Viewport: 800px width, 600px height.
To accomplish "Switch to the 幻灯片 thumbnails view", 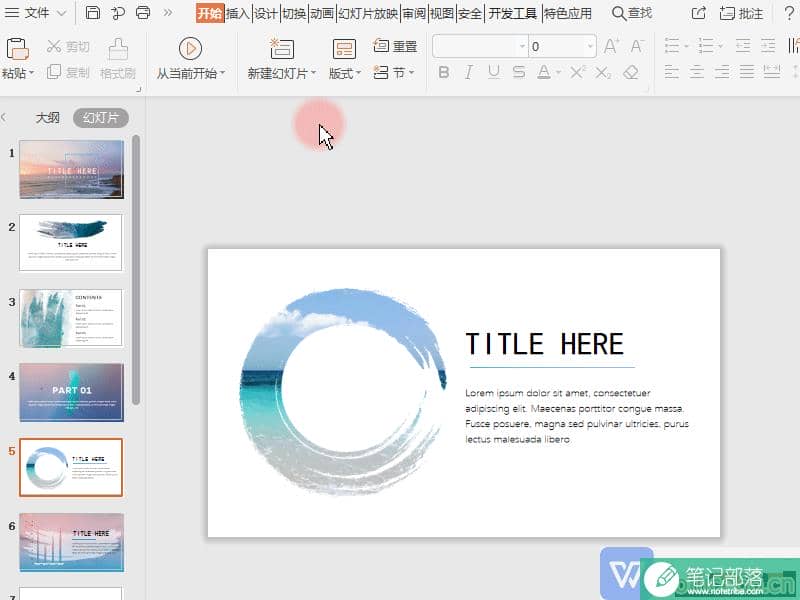I will click(x=101, y=118).
